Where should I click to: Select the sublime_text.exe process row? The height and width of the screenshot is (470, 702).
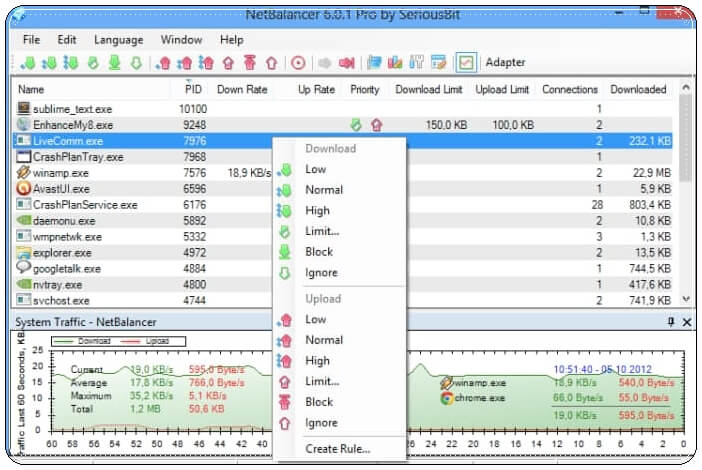(x=342, y=109)
